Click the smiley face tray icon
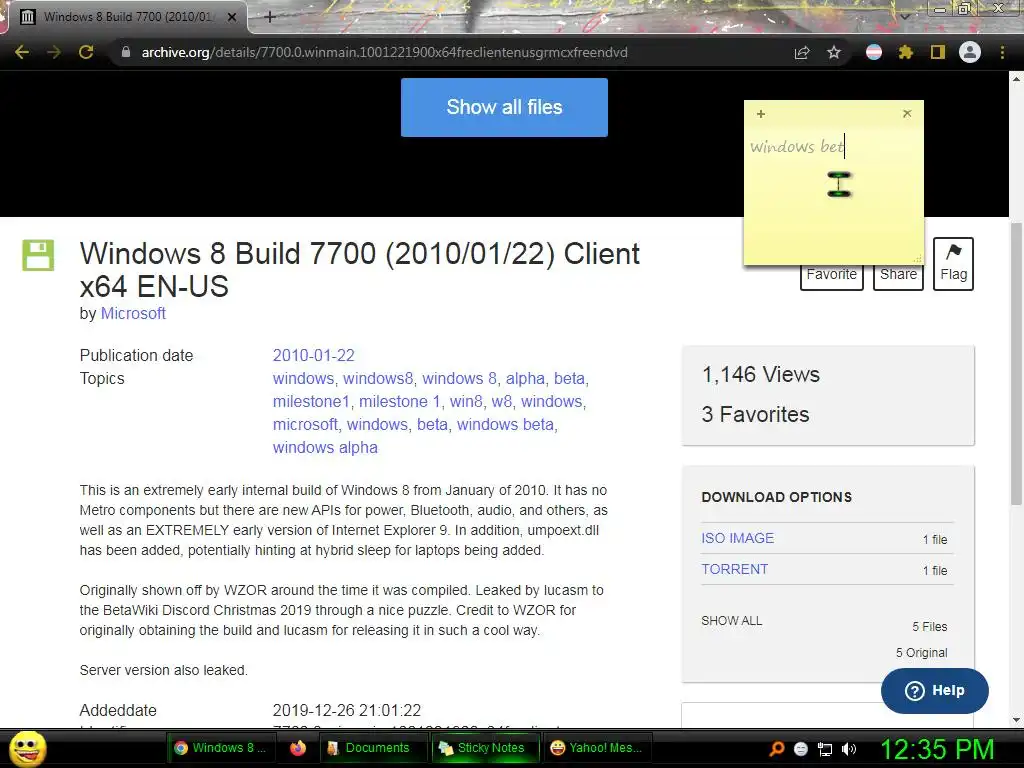1024x768 pixels. point(801,749)
